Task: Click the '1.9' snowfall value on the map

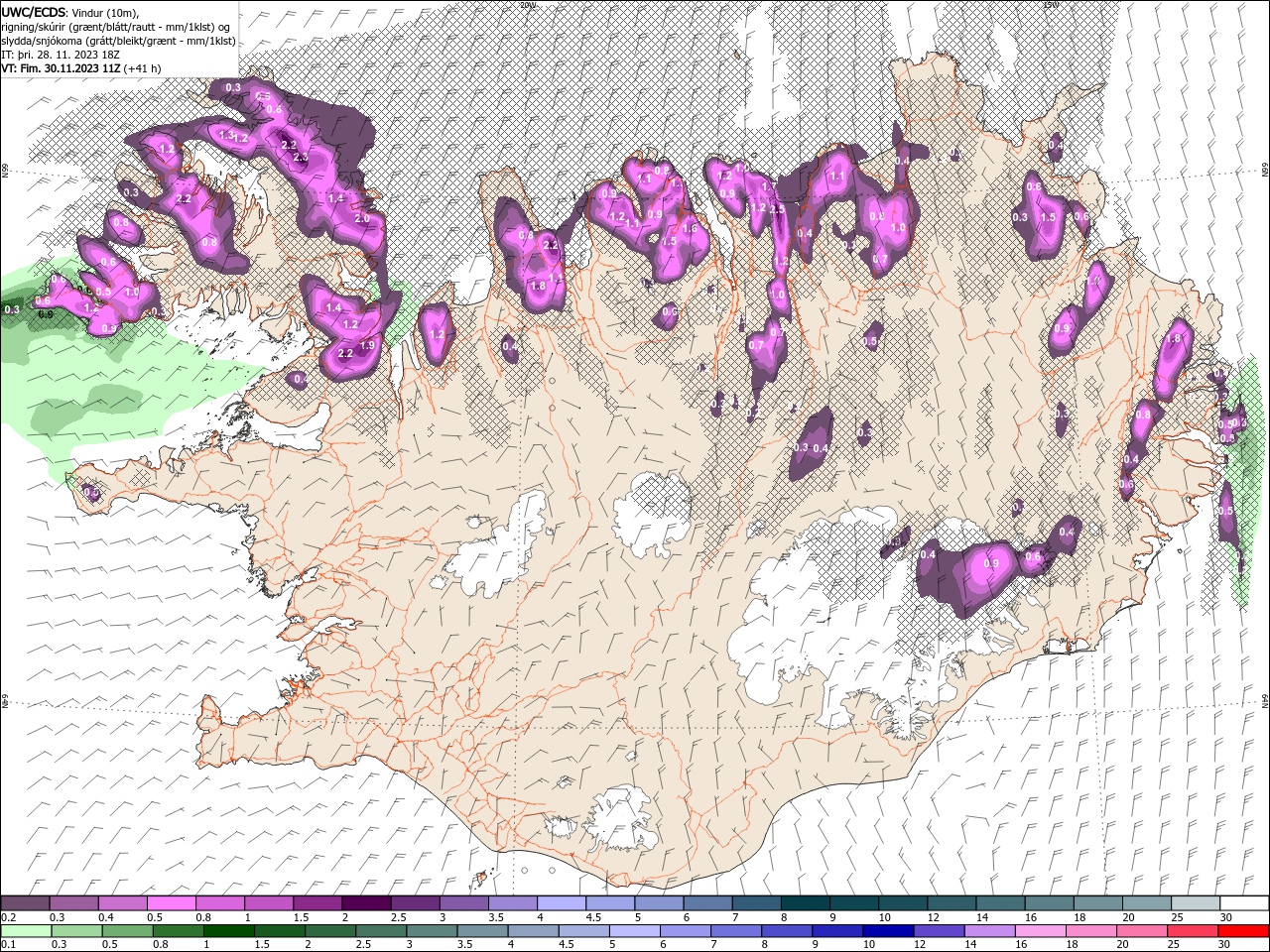Action: tap(367, 345)
